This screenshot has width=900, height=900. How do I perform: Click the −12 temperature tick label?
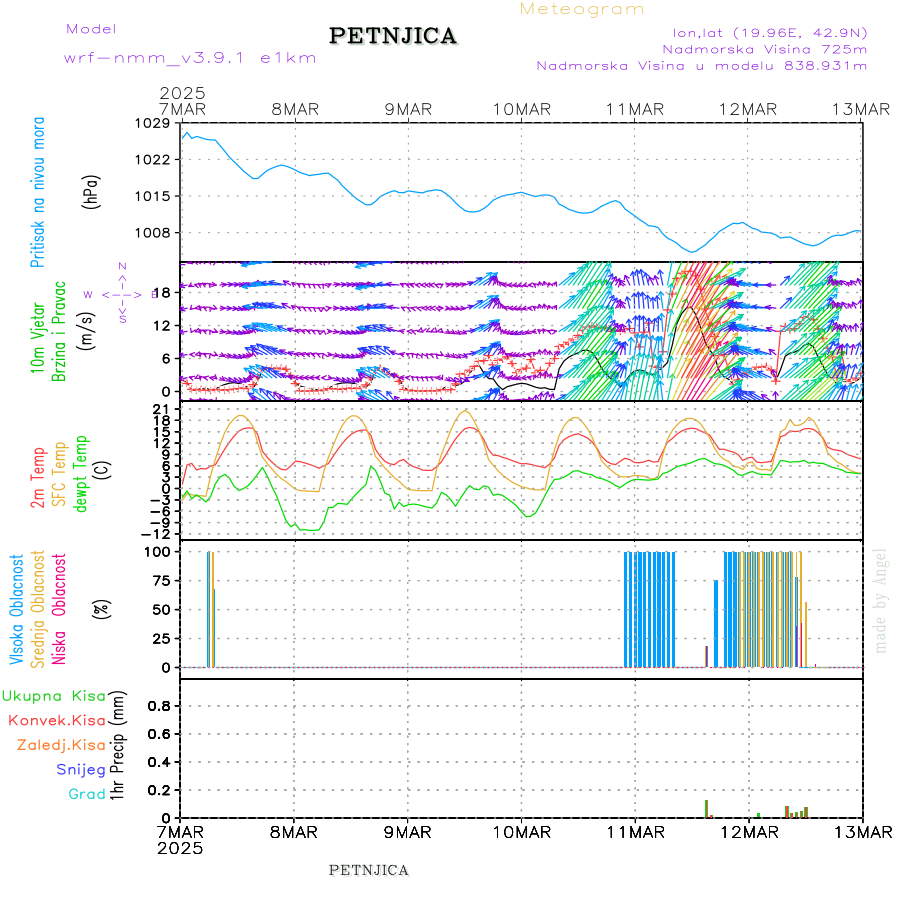(x=156, y=534)
